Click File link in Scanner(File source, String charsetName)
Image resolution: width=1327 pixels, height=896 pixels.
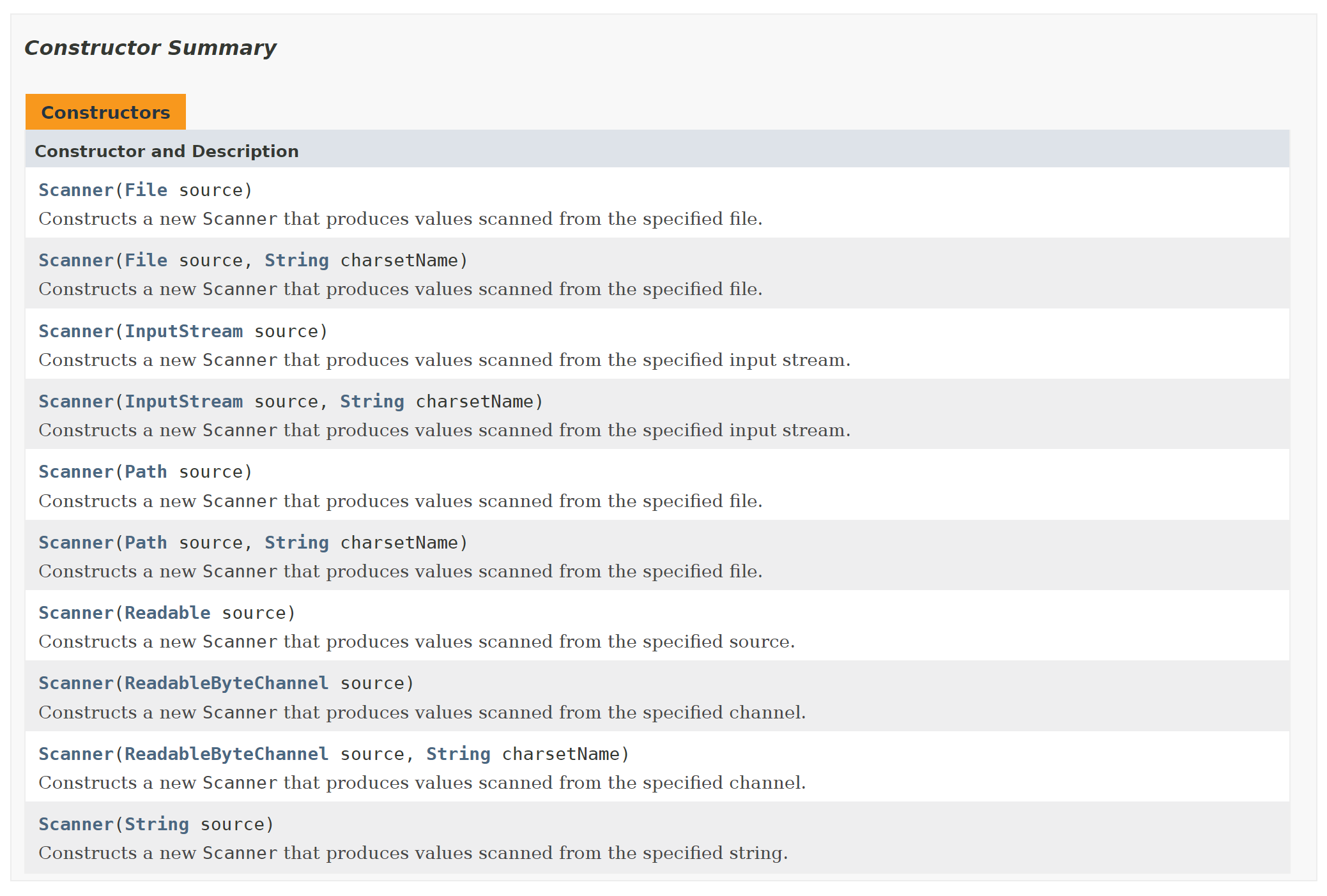pyautogui.click(x=146, y=261)
